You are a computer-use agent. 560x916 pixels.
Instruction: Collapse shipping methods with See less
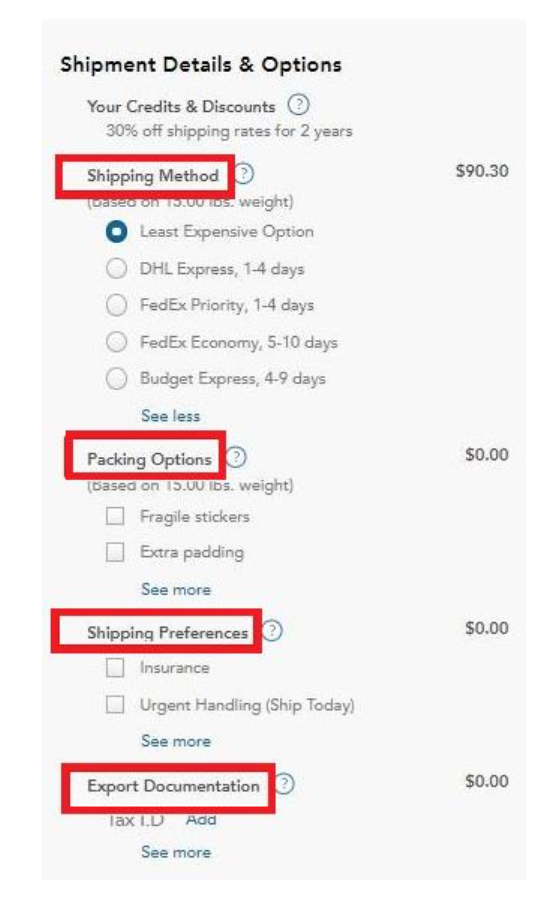[x=171, y=416]
